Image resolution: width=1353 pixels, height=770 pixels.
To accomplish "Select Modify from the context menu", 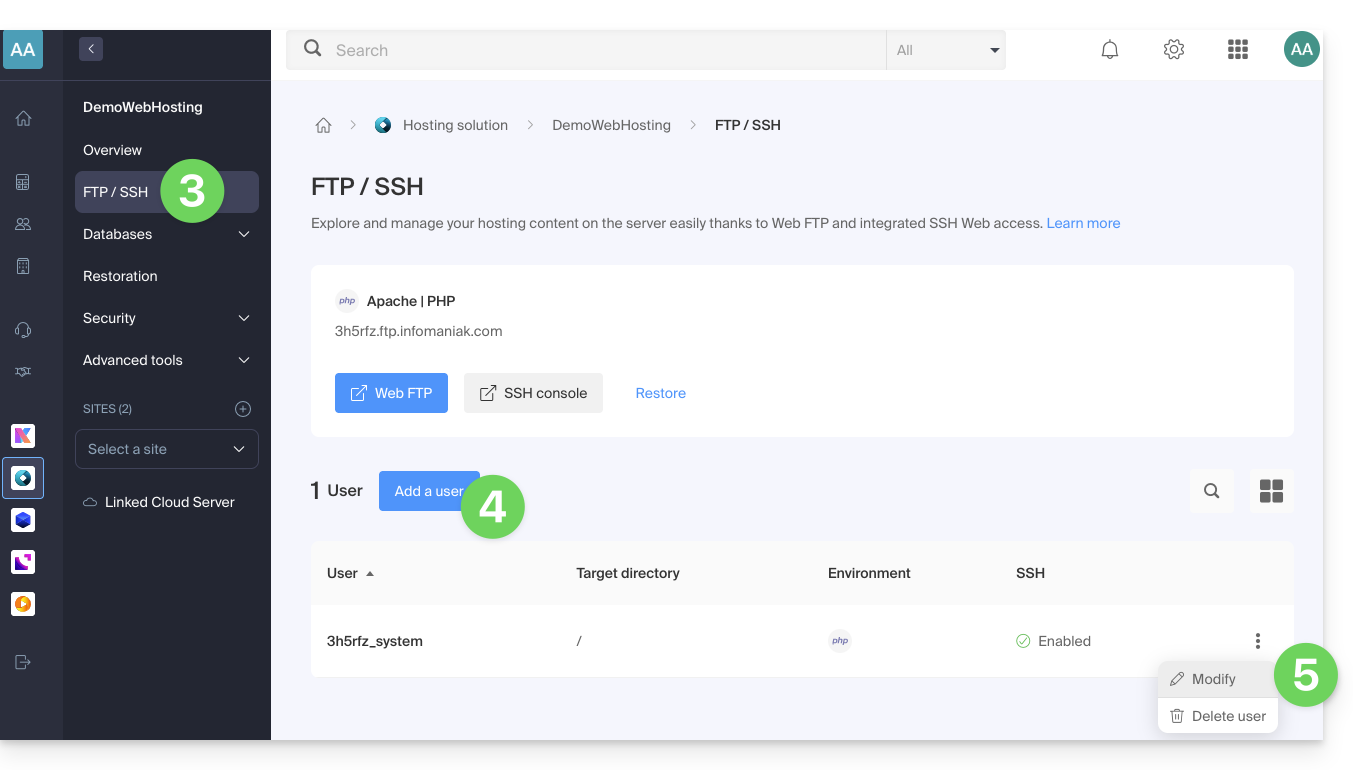I will point(1213,679).
